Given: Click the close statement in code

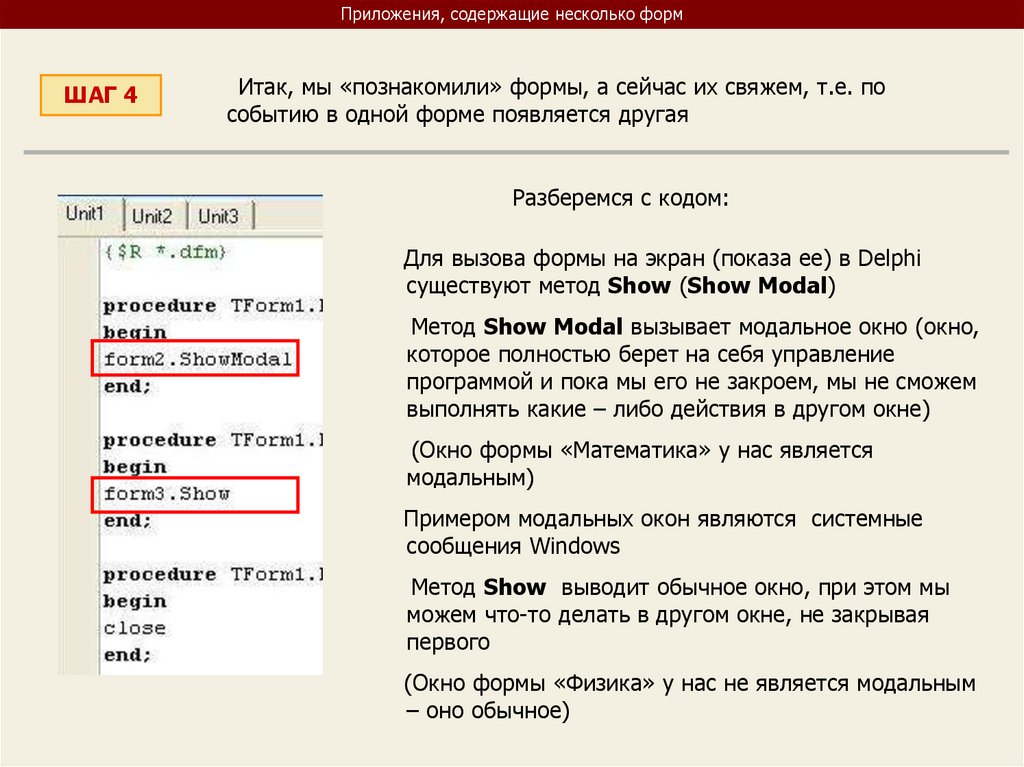Looking at the screenshot, I should click(135, 628).
